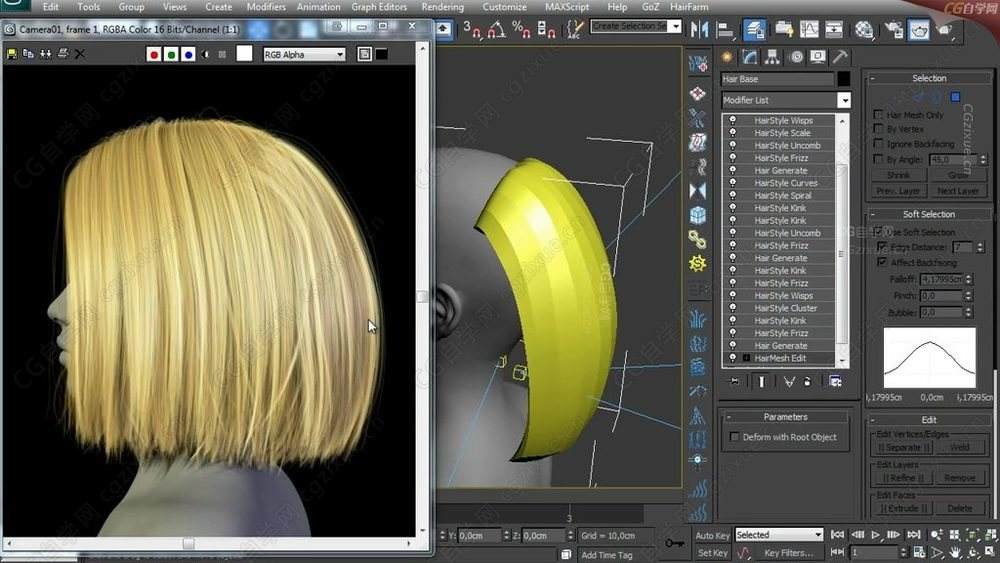
Task: Open Create Selection Set dropdown
Action: (x=675, y=27)
